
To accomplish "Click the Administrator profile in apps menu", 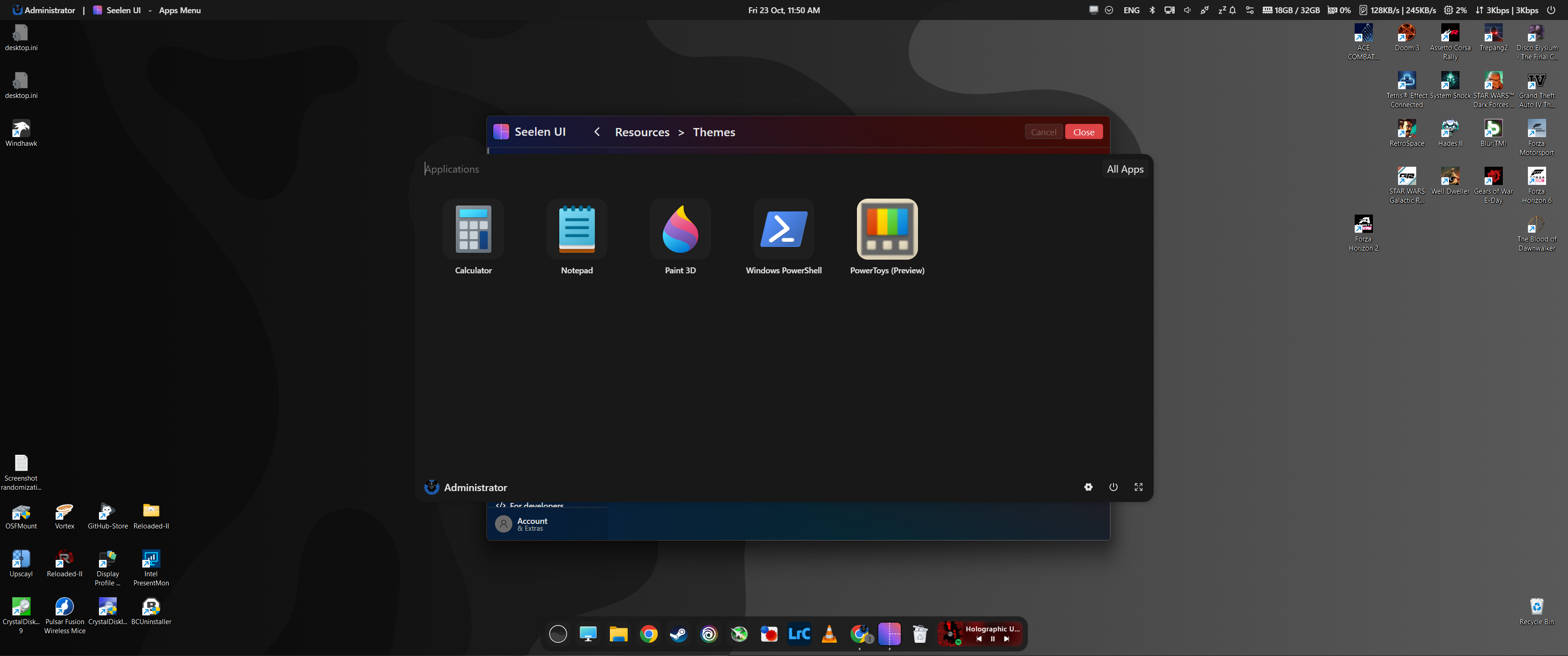I will 466,487.
